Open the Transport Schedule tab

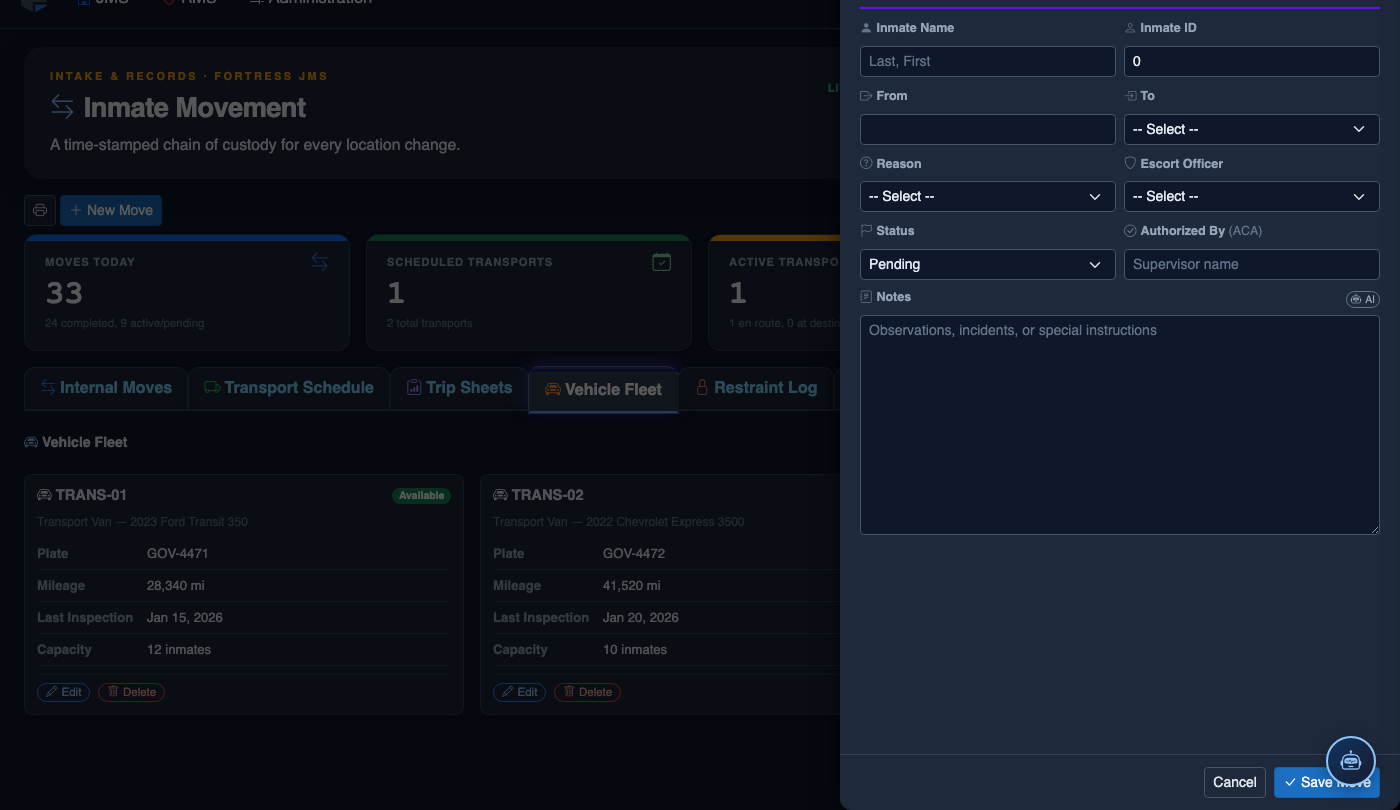click(x=289, y=388)
